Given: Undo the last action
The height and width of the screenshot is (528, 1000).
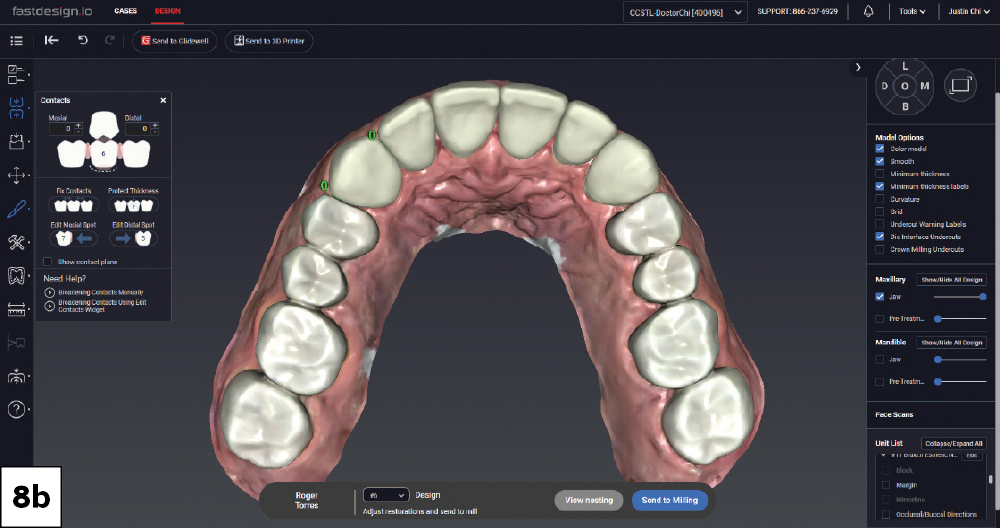Looking at the screenshot, I should click(x=83, y=40).
